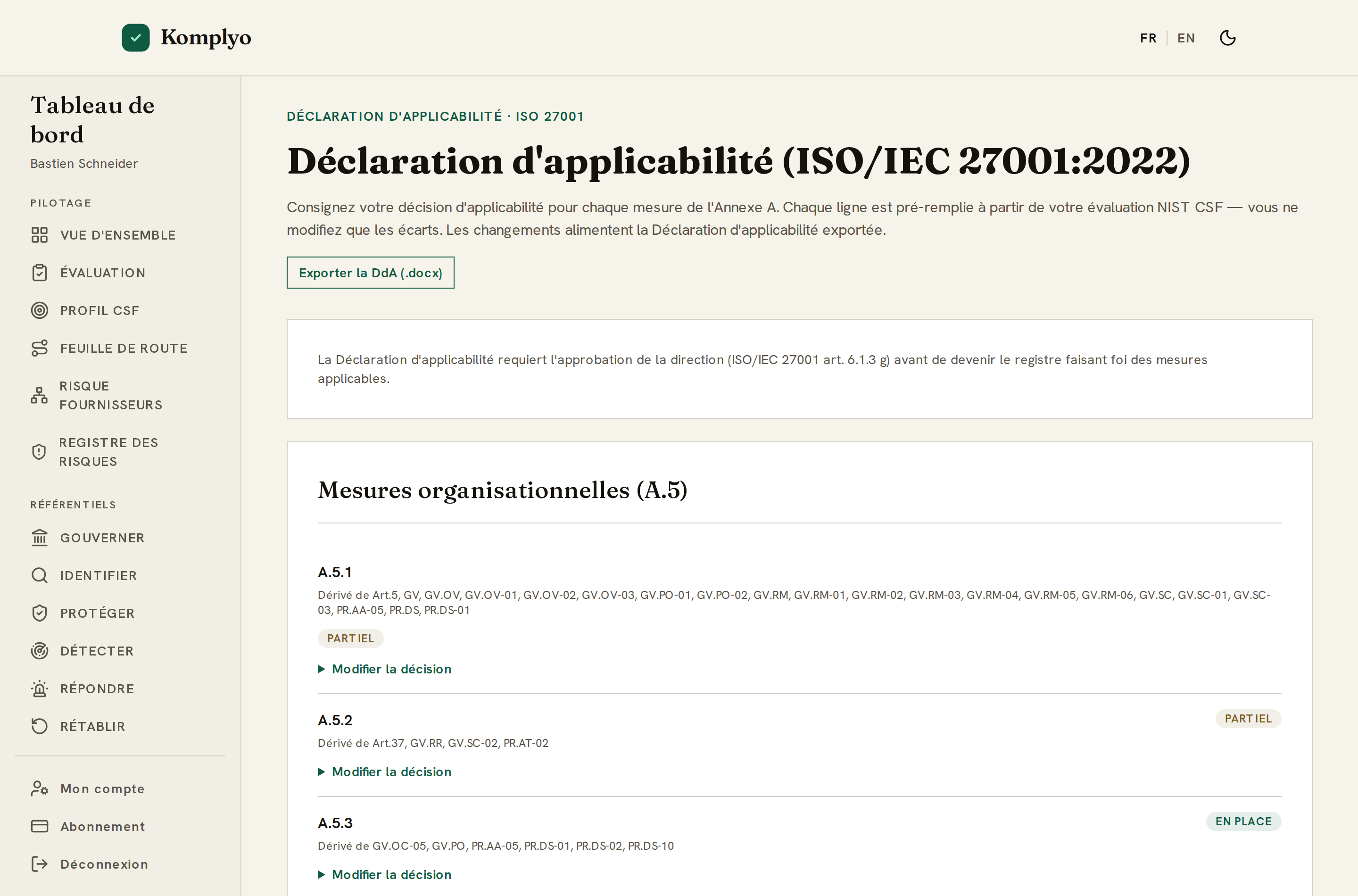The width and height of the screenshot is (1358, 896).
Task: Click the Komplyo brand name
Action: 206,38
